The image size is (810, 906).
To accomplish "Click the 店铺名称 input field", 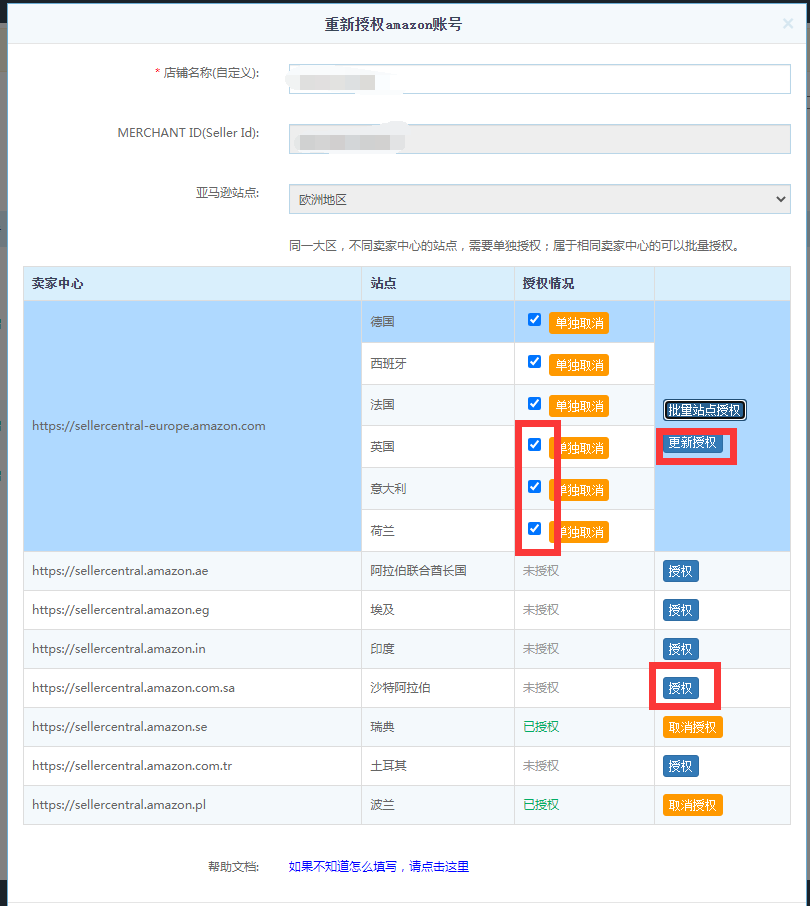I will tap(539, 79).
